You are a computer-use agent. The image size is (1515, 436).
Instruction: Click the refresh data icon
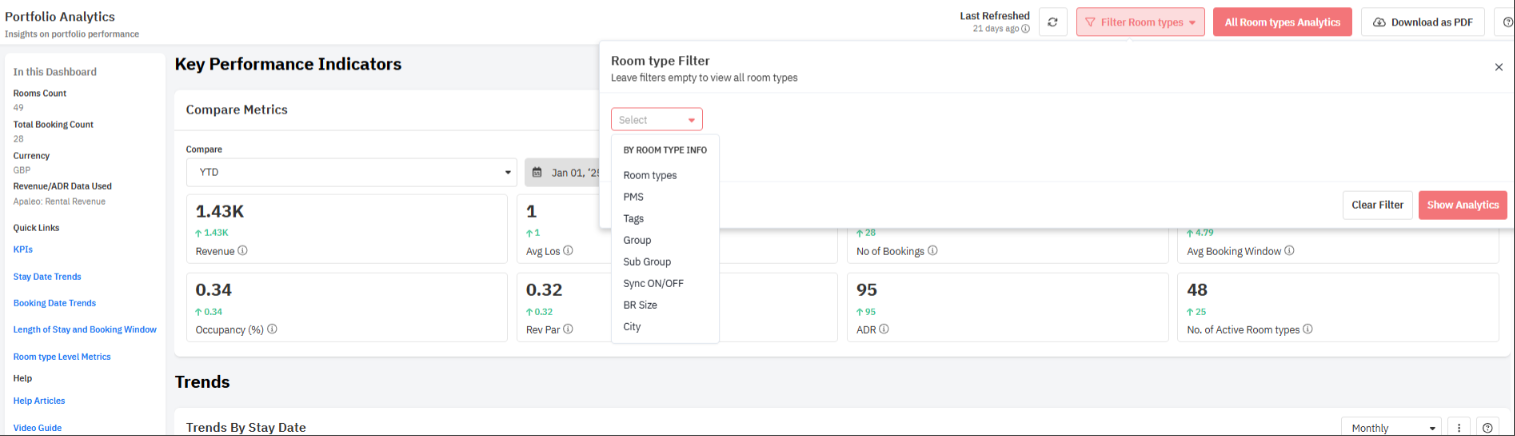tap(1052, 22)
